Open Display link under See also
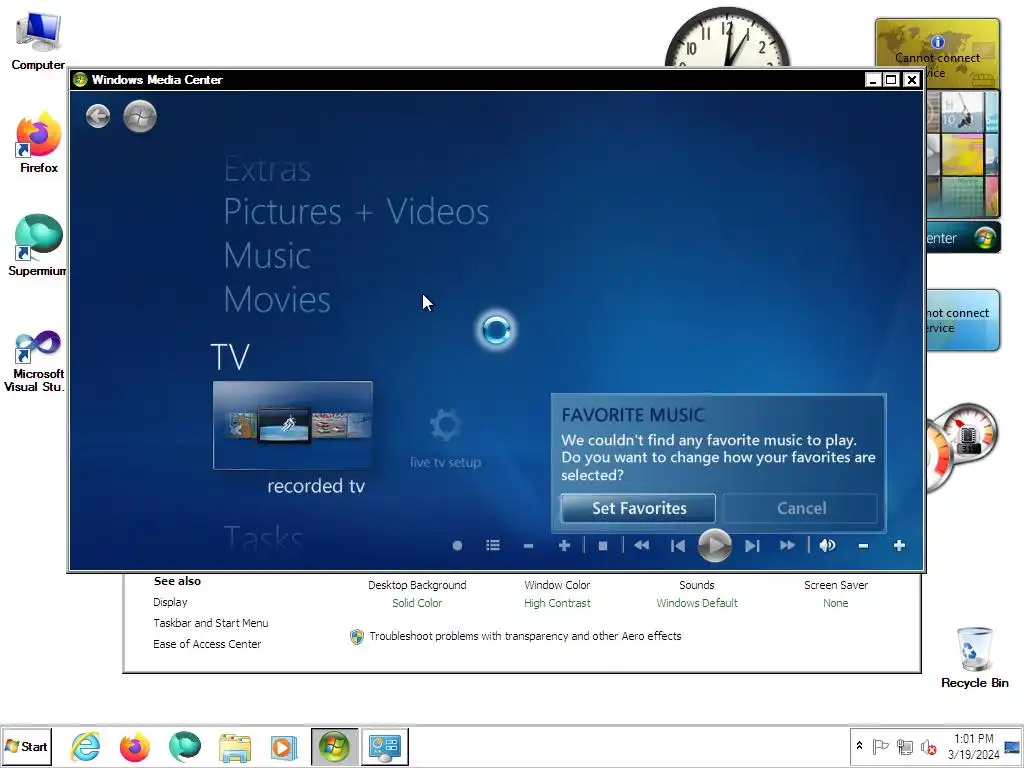 tap(170, 602)
